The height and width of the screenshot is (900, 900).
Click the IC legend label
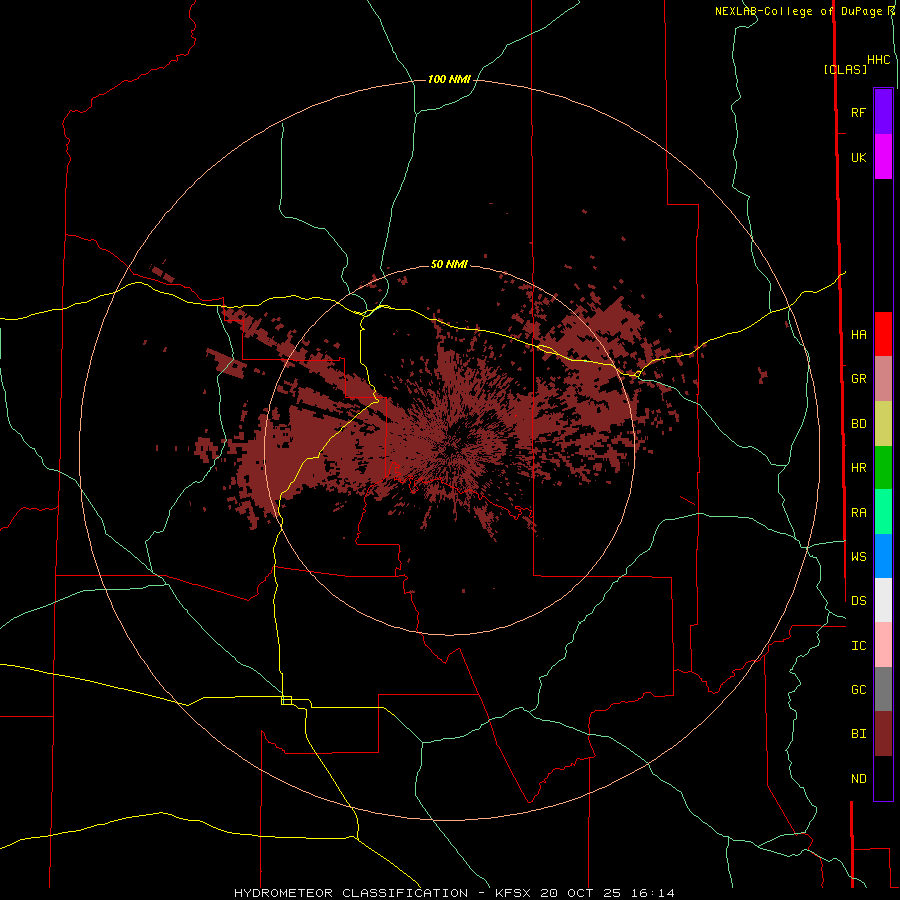[858, 646]
